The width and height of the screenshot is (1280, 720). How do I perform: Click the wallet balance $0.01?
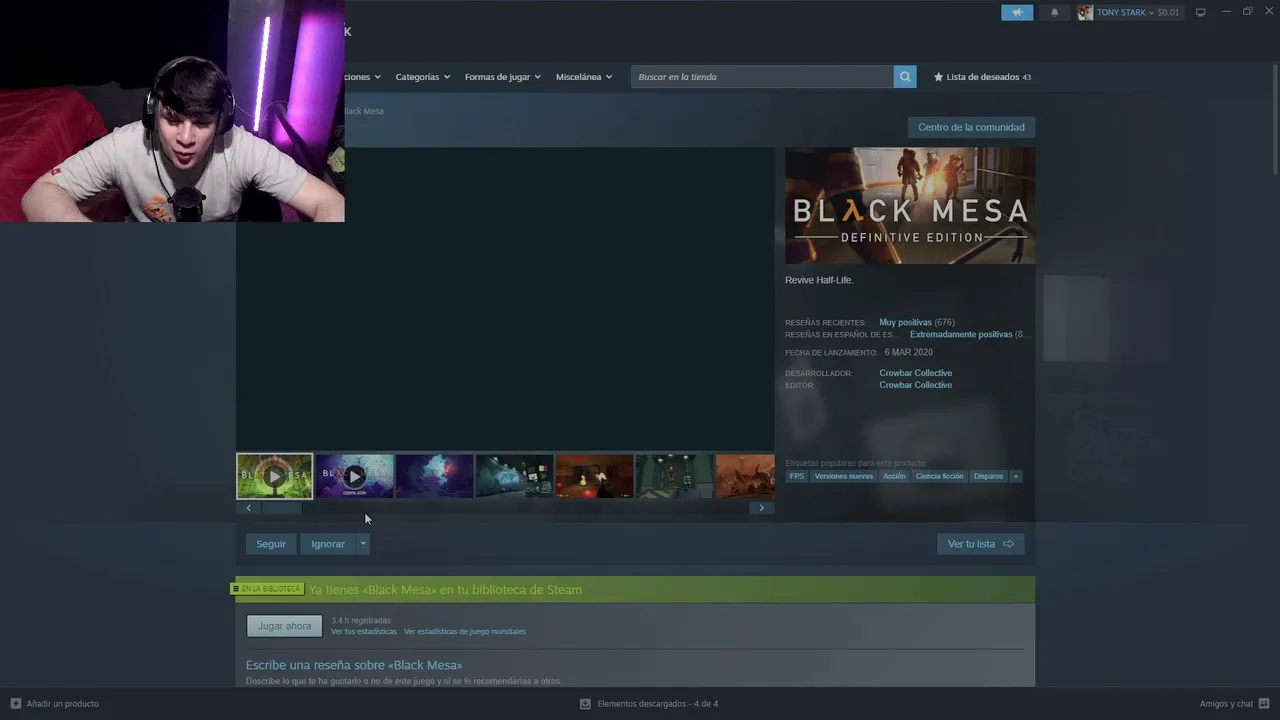click(1168, 12)
